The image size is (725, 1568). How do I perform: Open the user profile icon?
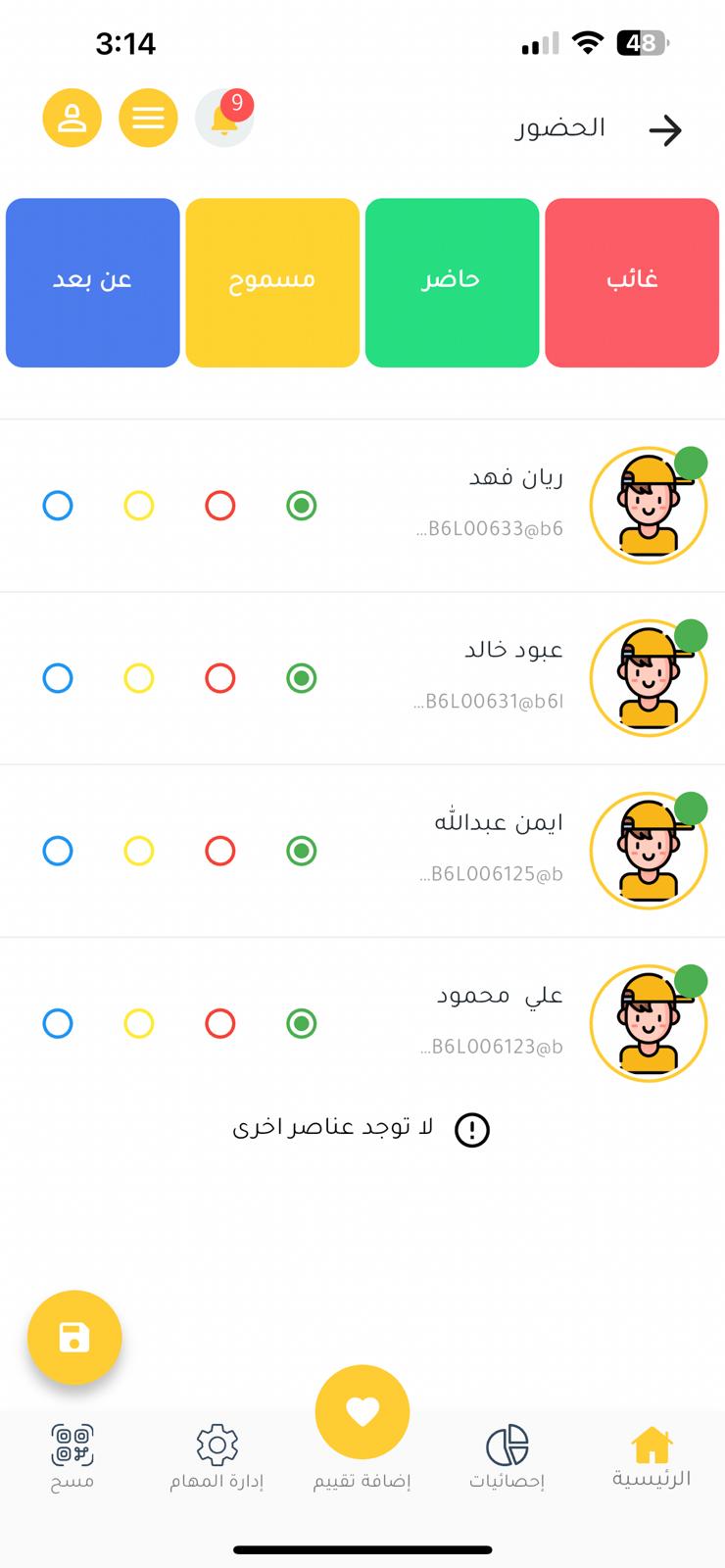[72, 119]
